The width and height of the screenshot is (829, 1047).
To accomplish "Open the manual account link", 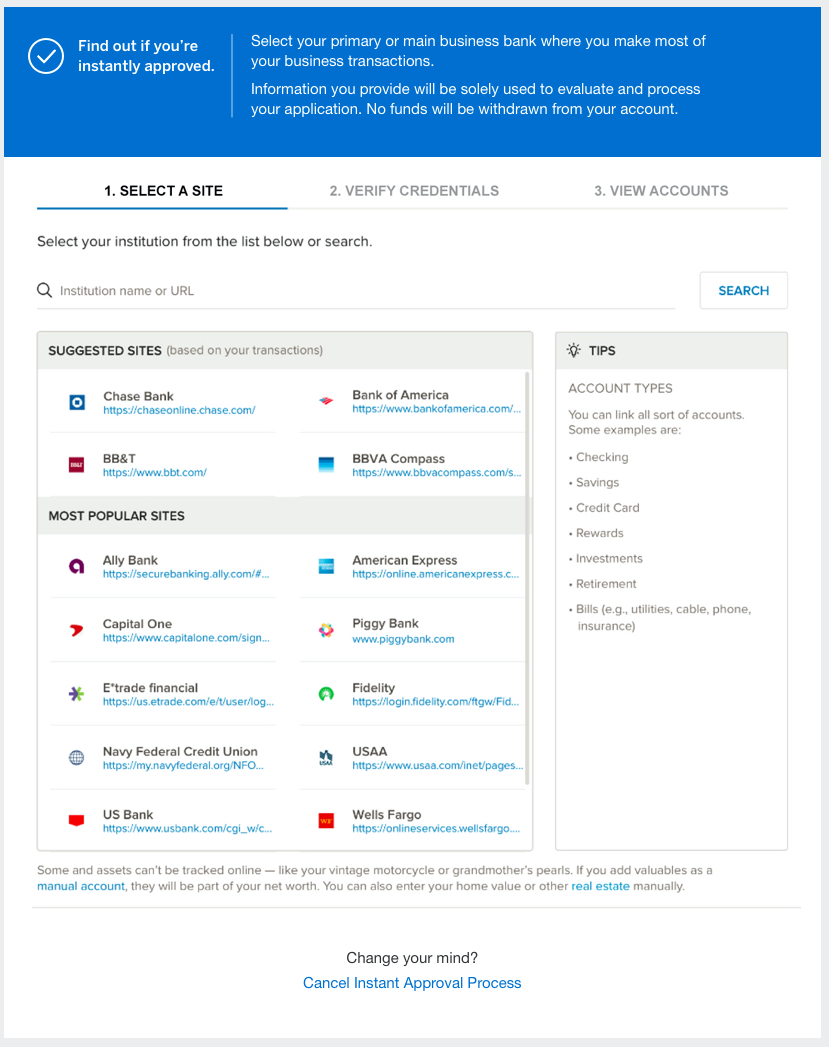I will tap(81, 886).
